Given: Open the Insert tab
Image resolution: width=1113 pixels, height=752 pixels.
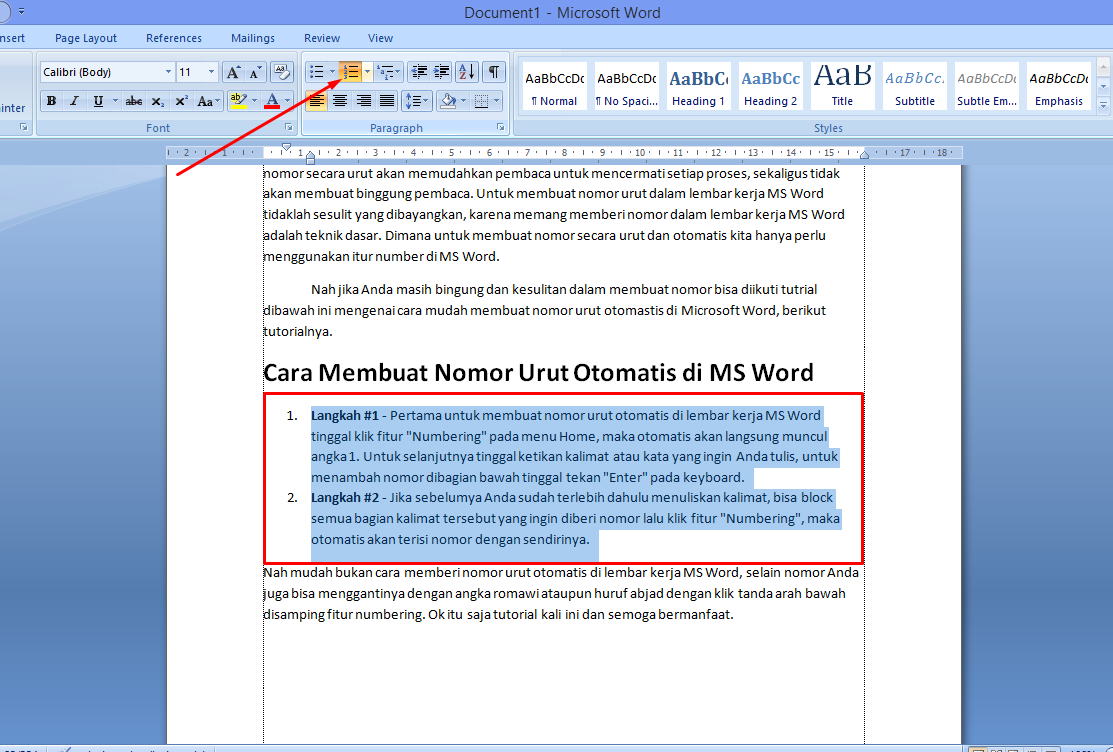Looking at the screenshot, I should (12, 38).
